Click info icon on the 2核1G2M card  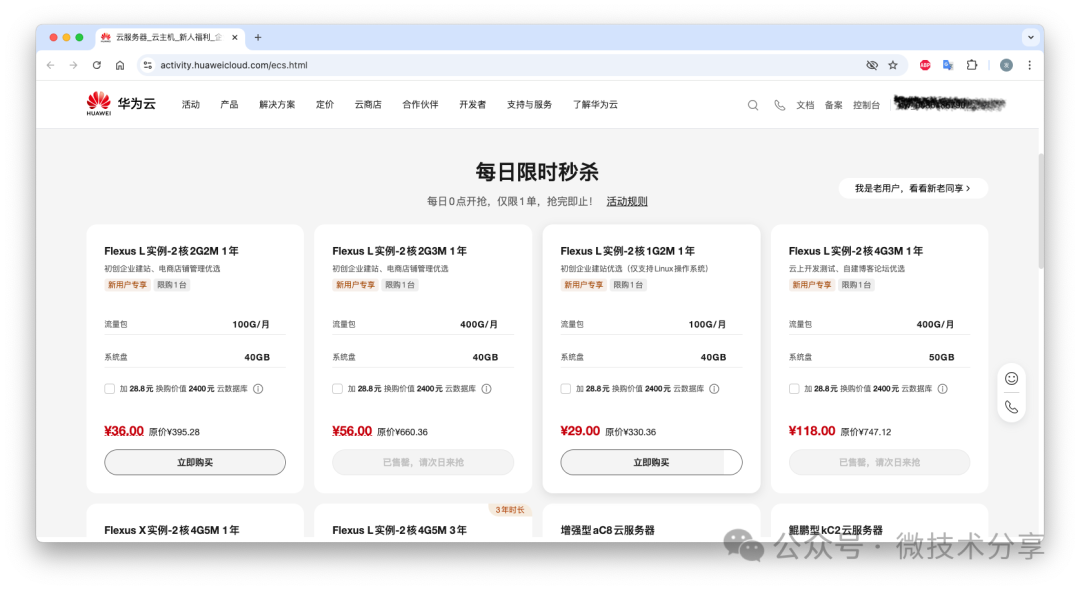click(714, 388)
